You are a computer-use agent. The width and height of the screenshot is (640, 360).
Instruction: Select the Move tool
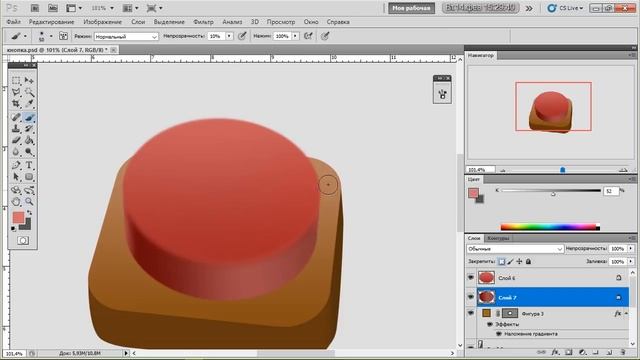[29, 80]
